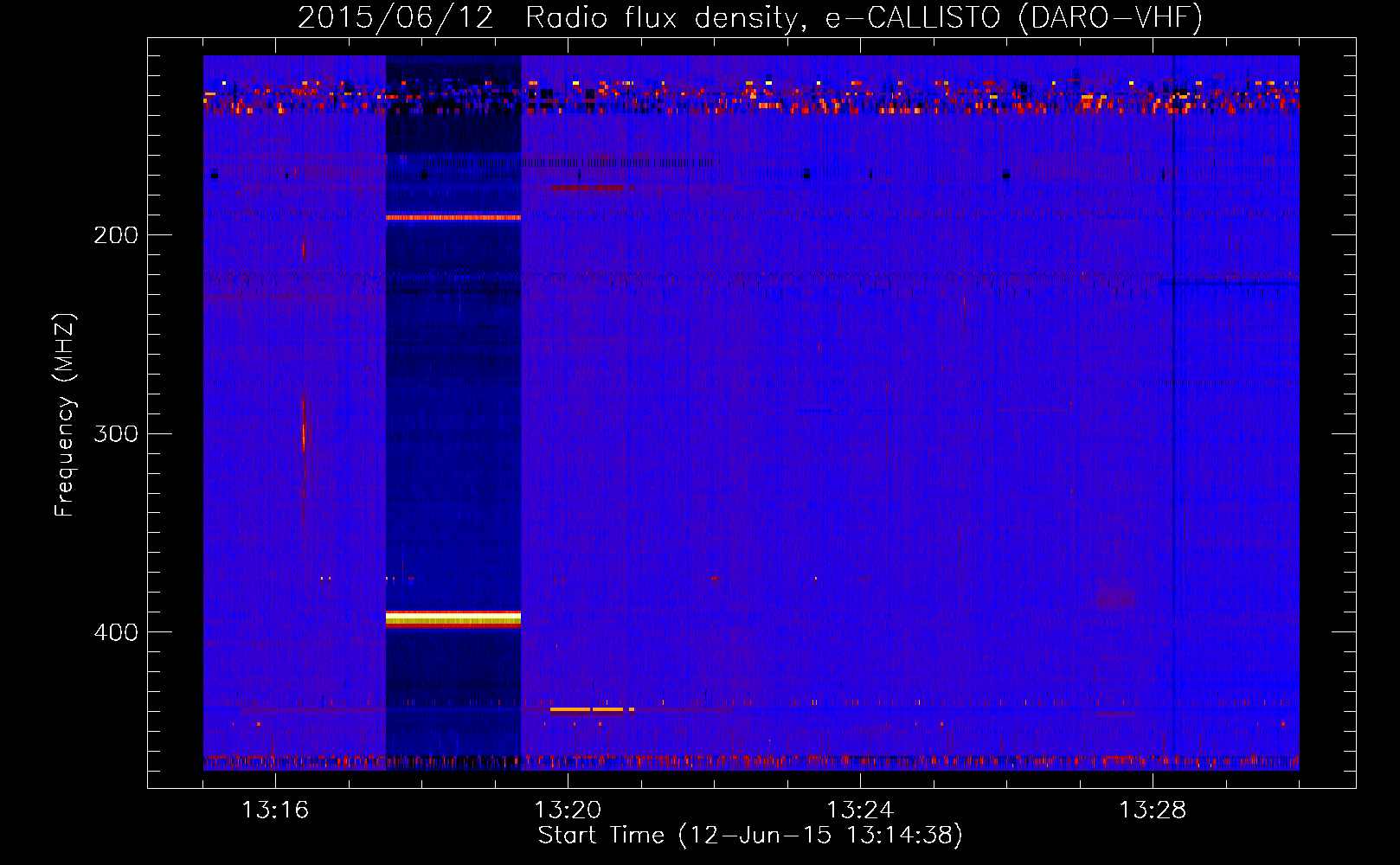Click the orange dashes near 13:20 below 400 MHz
The image size is (1400, 865).
(x=593, y=709)
